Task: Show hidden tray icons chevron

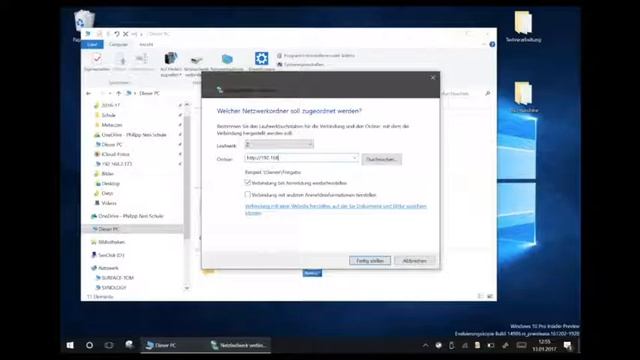Action: click(x=425, y=345)
